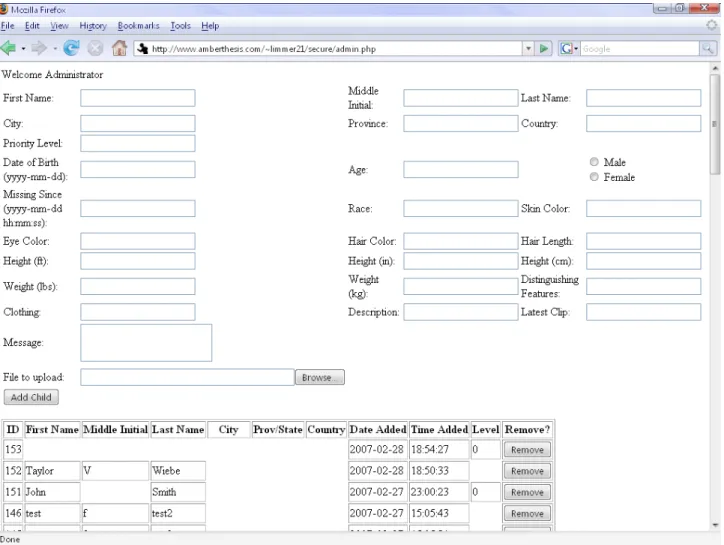Click the Province input field
The width and height of the screenshot is (724, 545).
[x=460, y=123]
